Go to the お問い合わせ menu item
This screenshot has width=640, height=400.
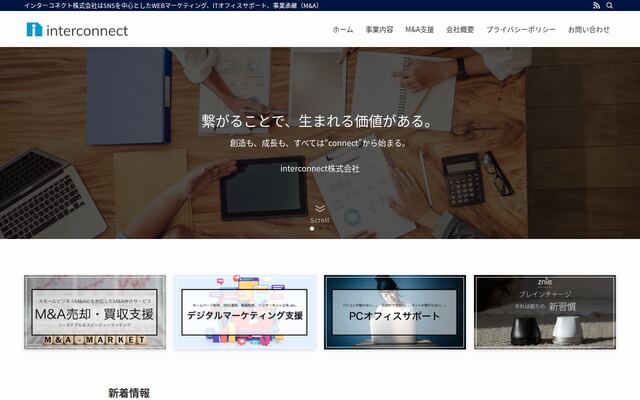coord(589,29)
